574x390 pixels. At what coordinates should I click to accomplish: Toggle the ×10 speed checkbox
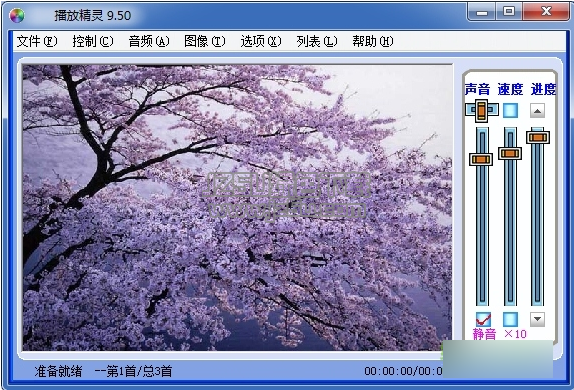510,319
